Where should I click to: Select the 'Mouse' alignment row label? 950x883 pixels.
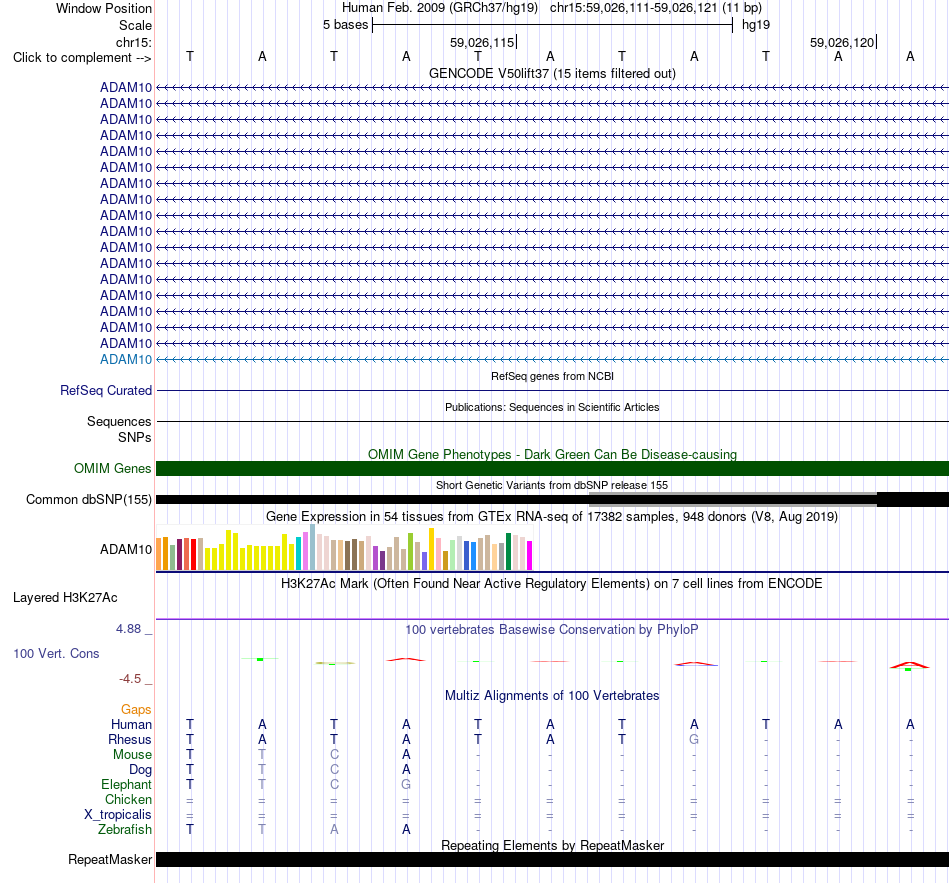pos(132,755)
